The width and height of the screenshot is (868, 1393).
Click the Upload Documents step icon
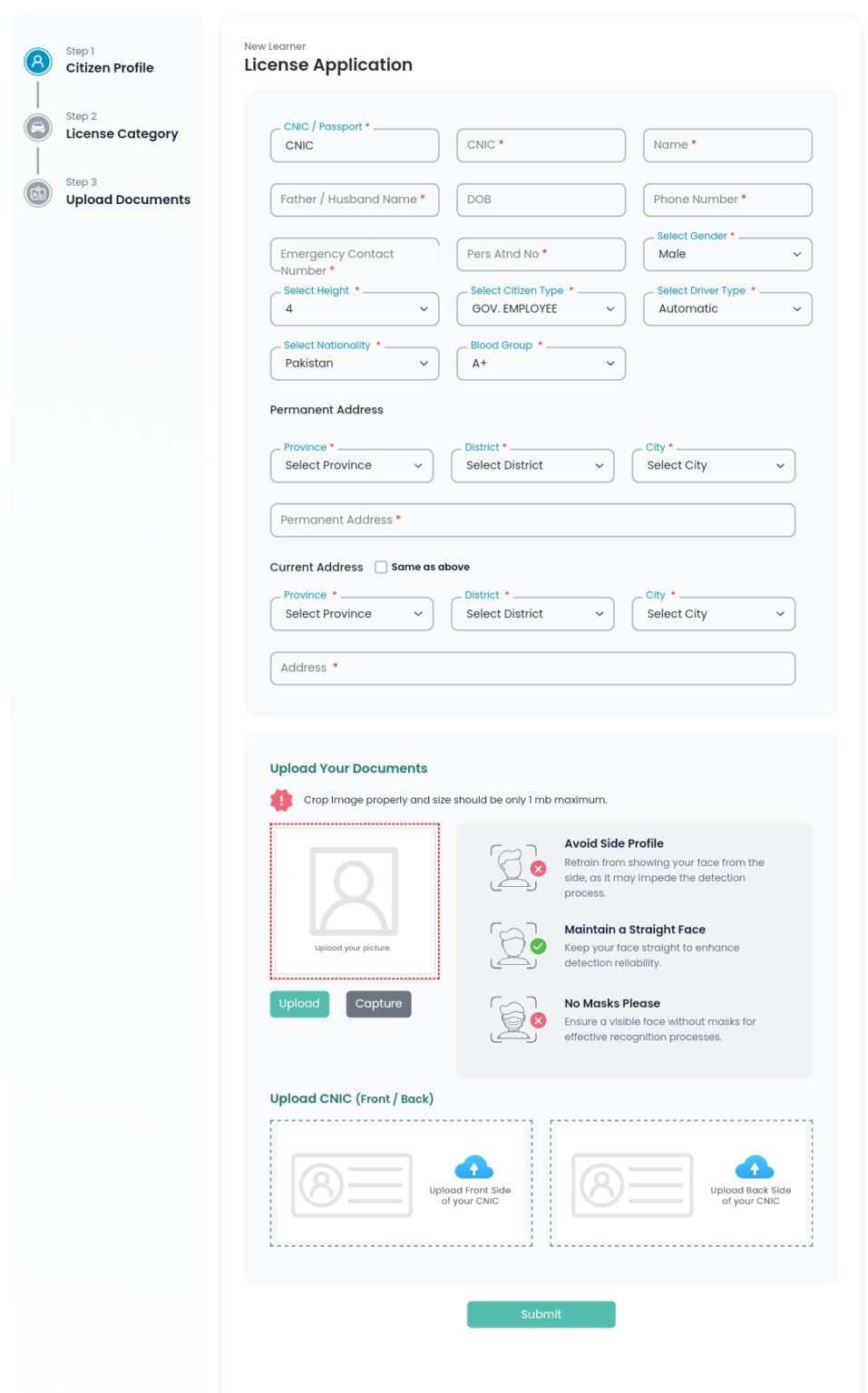point(38,193)
